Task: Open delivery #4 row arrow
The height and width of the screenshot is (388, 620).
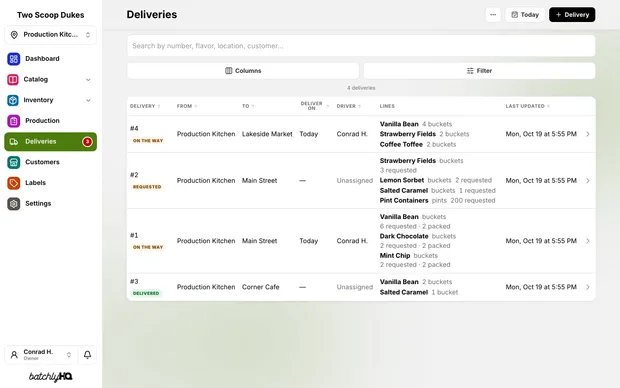Action: [588, 134]
